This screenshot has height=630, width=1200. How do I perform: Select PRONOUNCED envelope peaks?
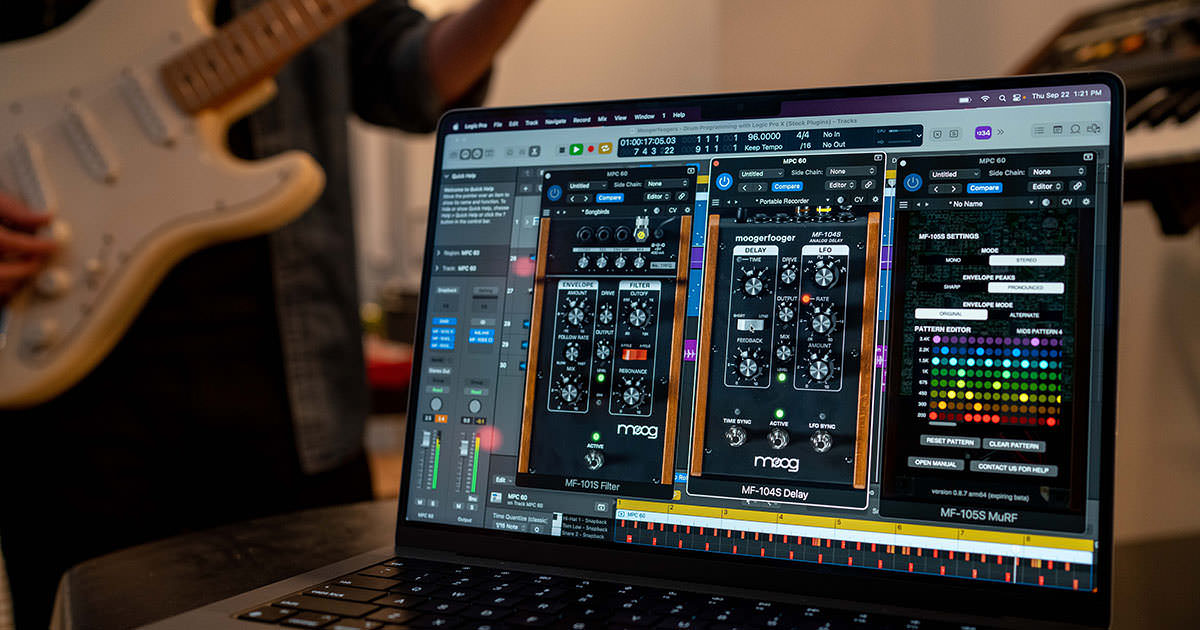pos(1026,287)
